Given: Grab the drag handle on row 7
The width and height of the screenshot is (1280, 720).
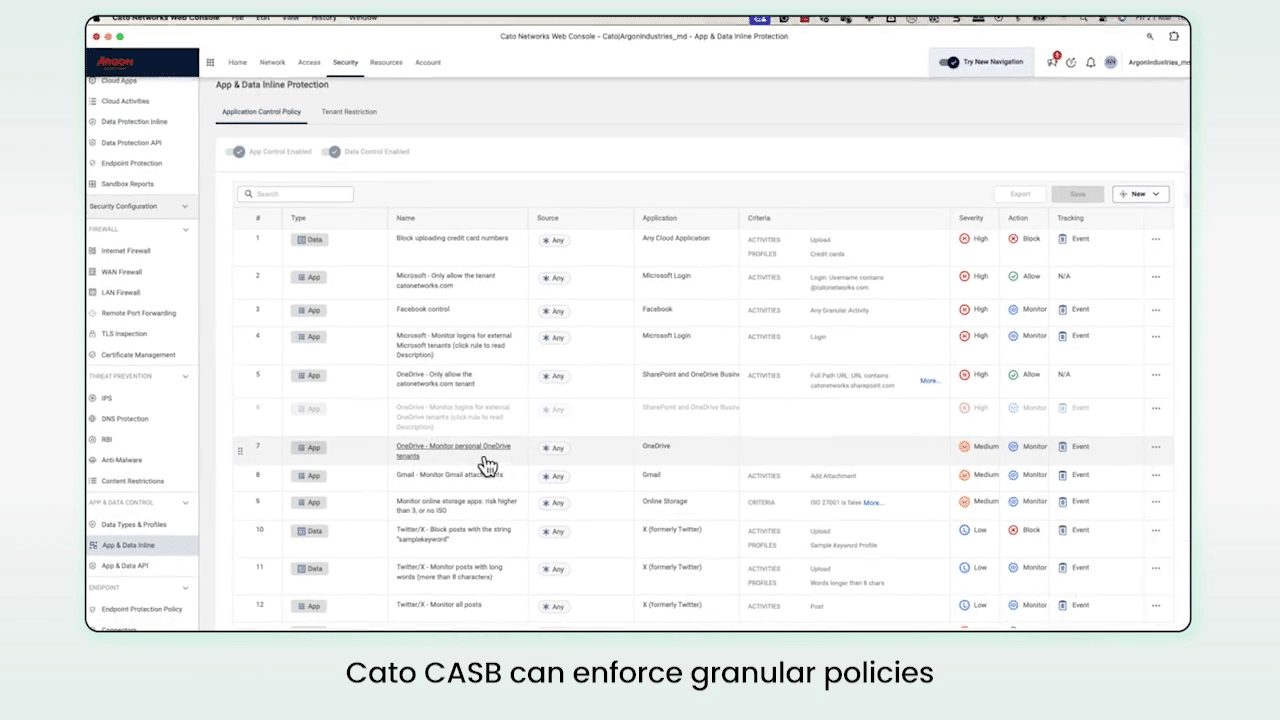Looking at the screenshot, I should [x=240, y=451].
